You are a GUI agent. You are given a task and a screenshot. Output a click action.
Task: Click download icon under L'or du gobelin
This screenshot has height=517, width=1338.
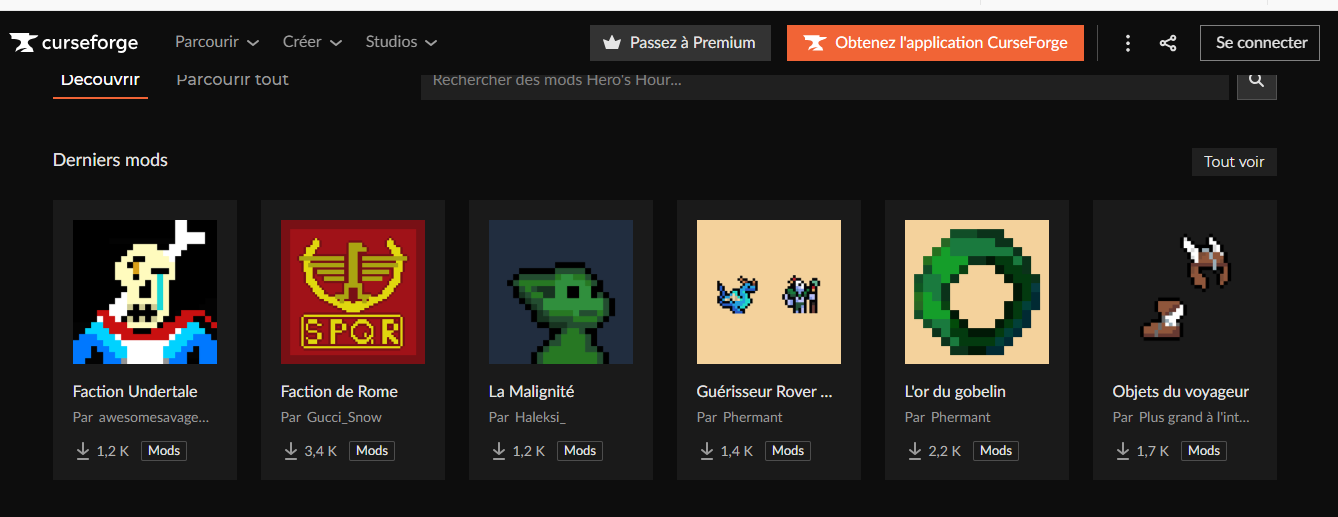click(915, 451)
